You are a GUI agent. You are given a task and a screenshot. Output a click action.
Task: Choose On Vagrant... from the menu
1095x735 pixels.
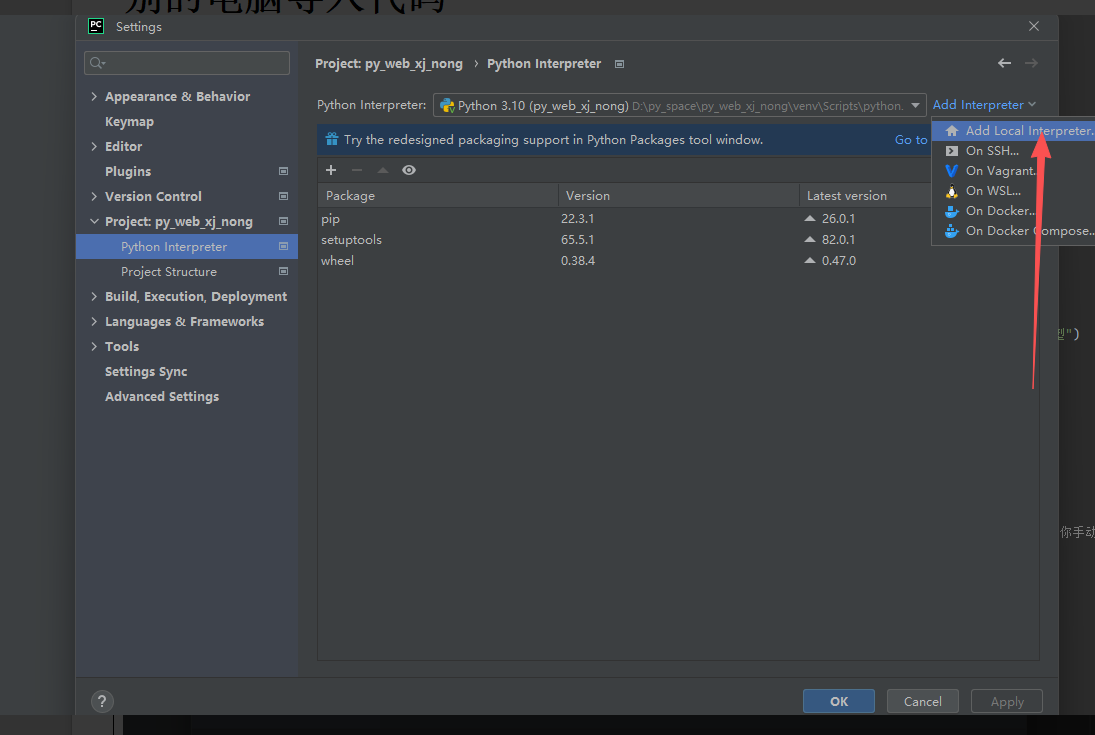(1013, 170)
